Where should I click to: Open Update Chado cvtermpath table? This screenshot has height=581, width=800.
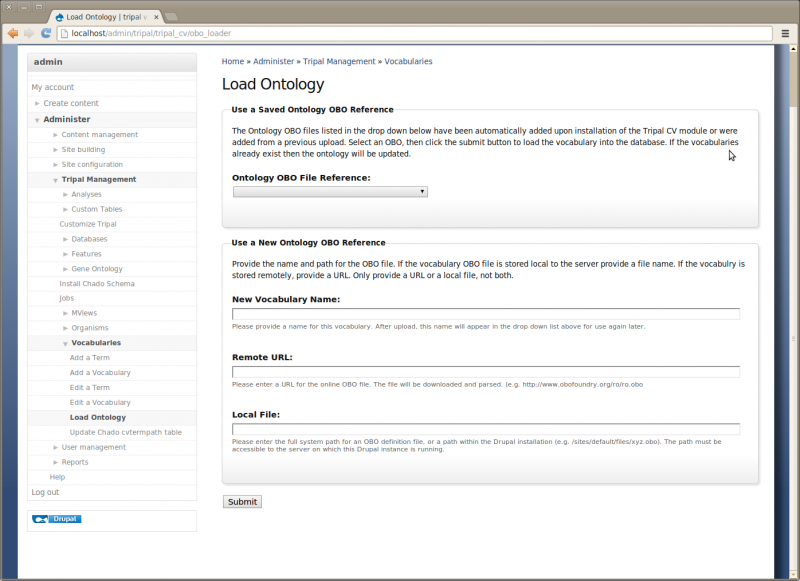(x=126, y=432)
